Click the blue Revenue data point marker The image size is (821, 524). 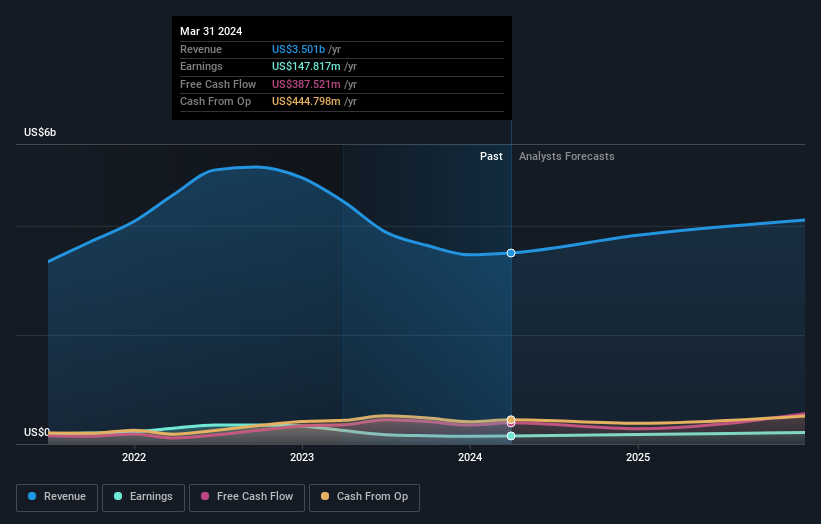(x=511, y=253)
